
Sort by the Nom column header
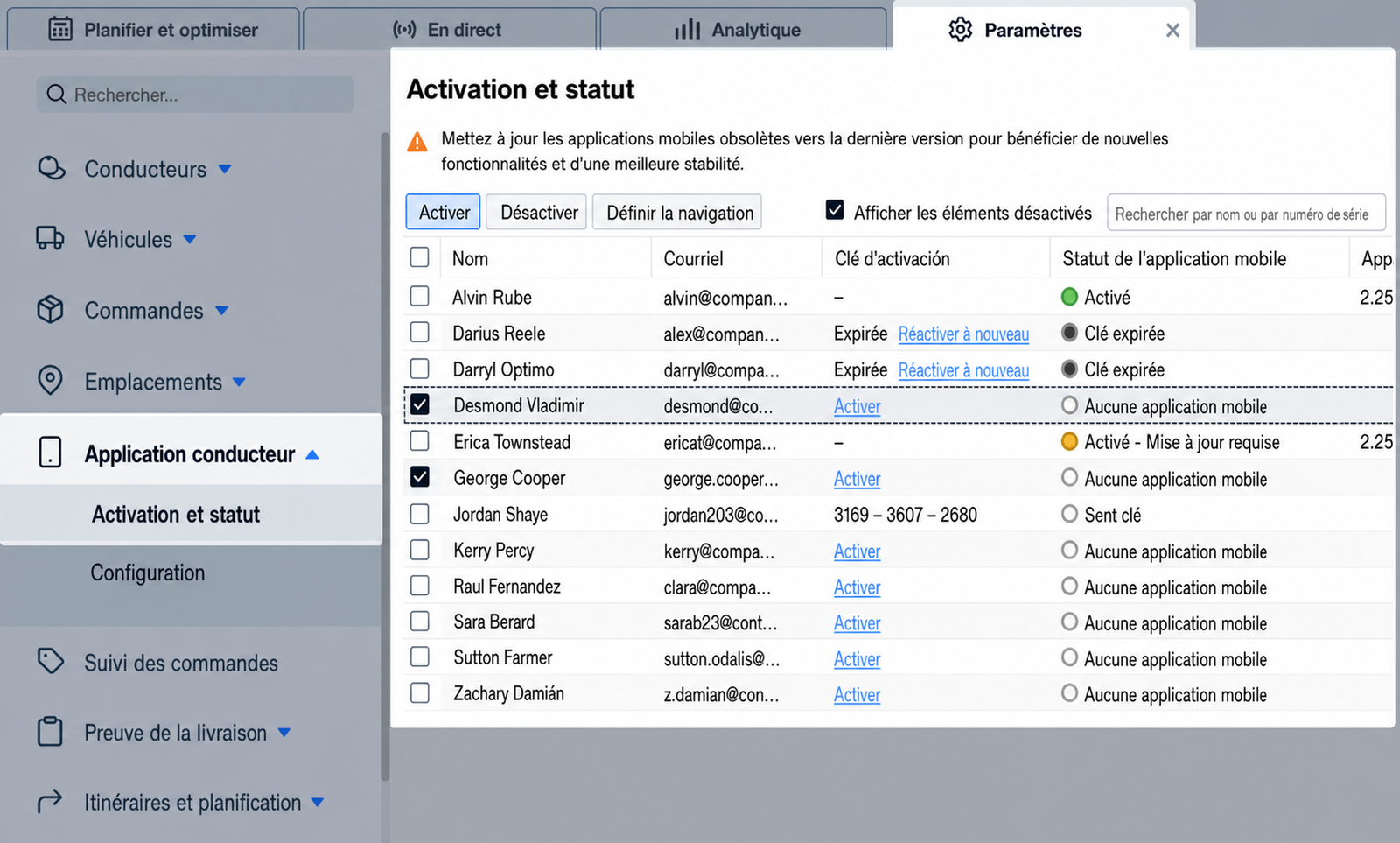coord(470,258)
